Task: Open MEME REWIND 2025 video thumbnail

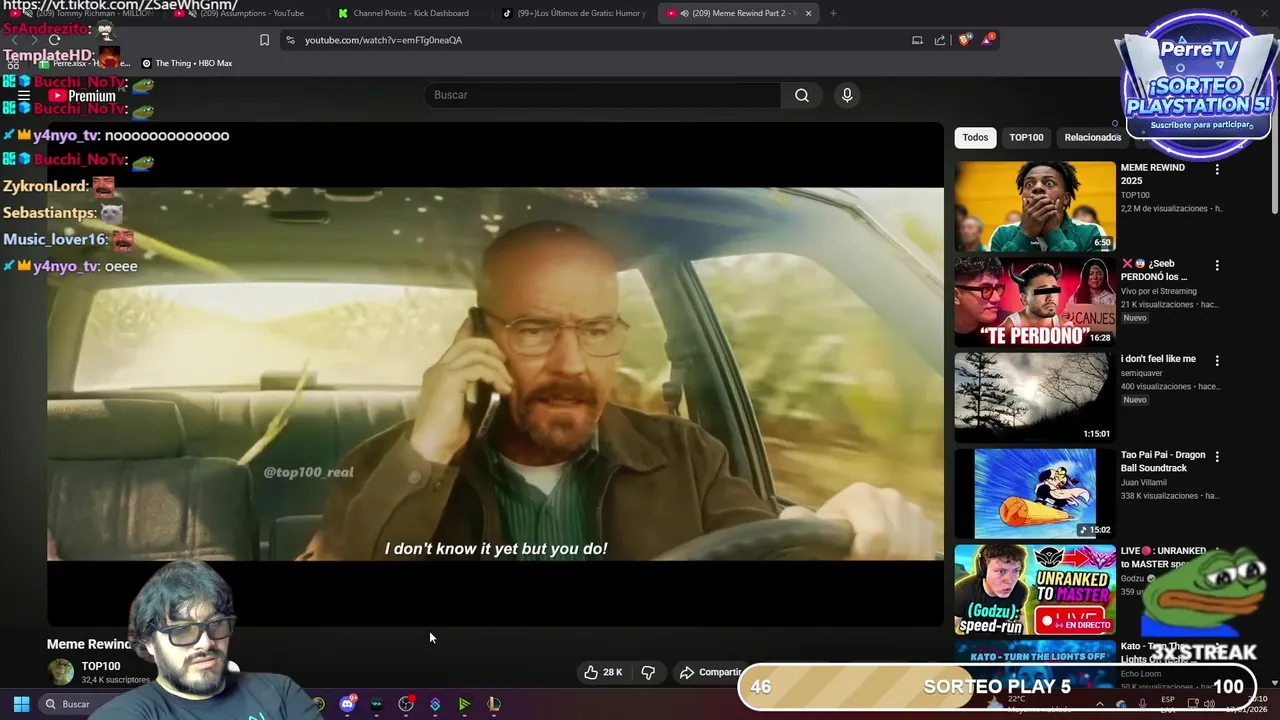Action: point(1034,206)
